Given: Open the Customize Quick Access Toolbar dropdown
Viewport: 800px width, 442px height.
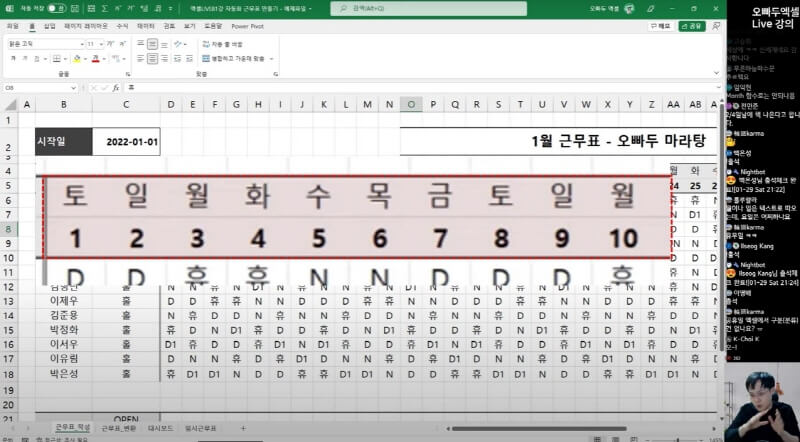Looking at the screenshot, I should click(x=171, y=9).
